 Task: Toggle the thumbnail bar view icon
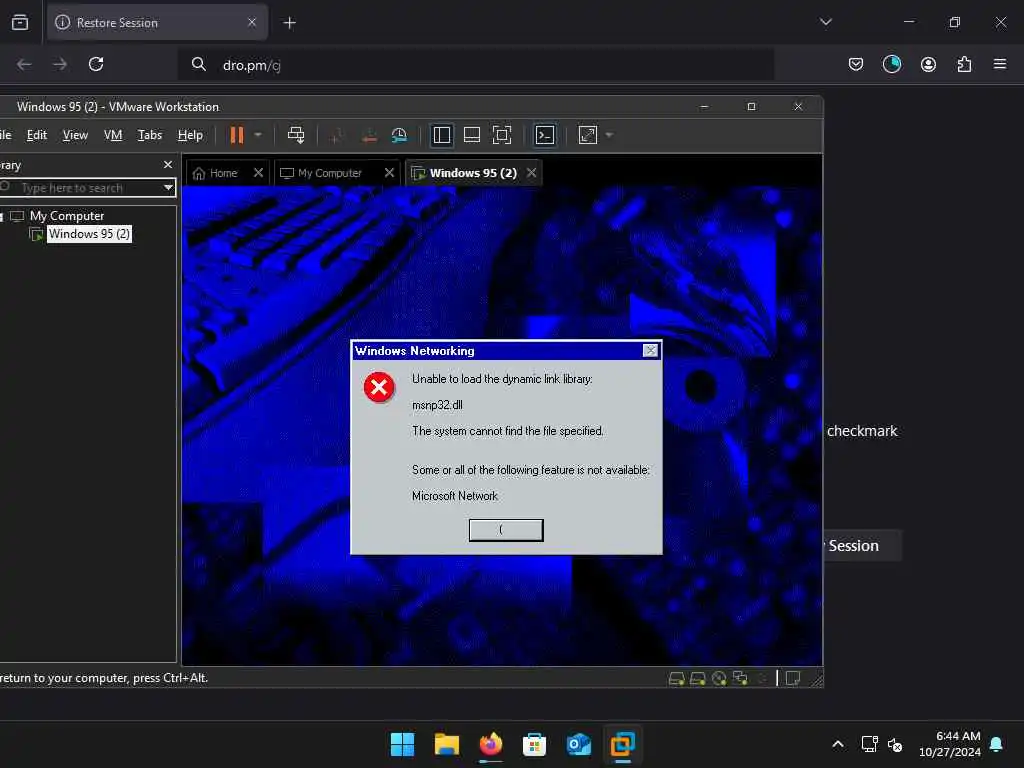click(472, 135)
